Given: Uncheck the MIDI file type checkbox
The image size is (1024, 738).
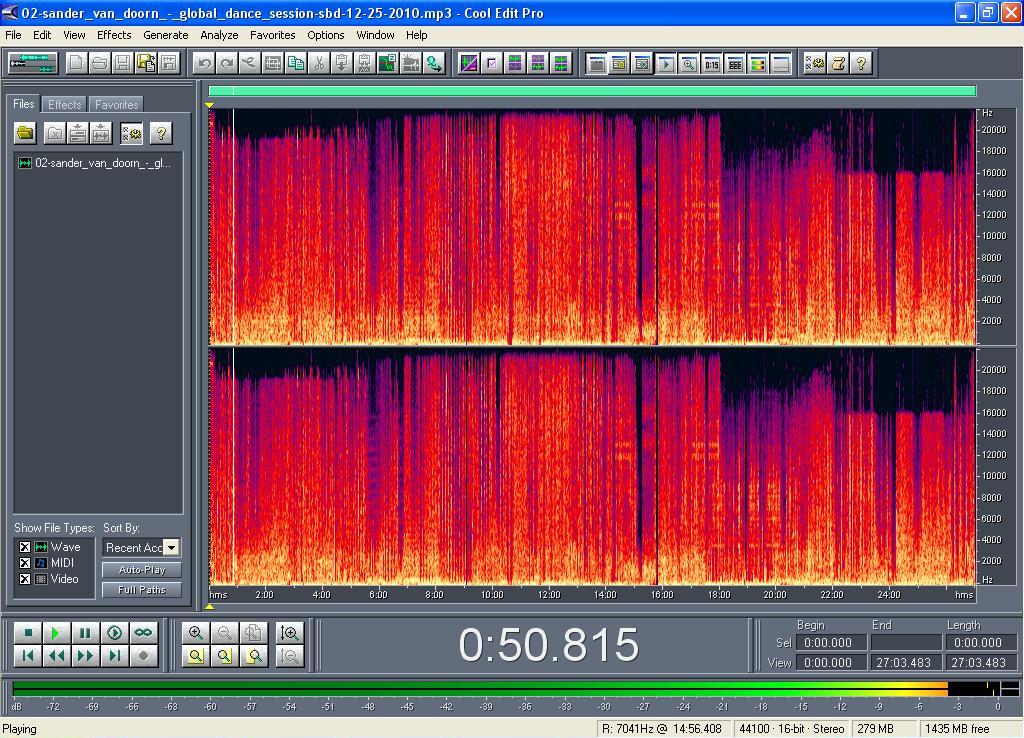Looking at the screenshot, I should tap(25, 563).
